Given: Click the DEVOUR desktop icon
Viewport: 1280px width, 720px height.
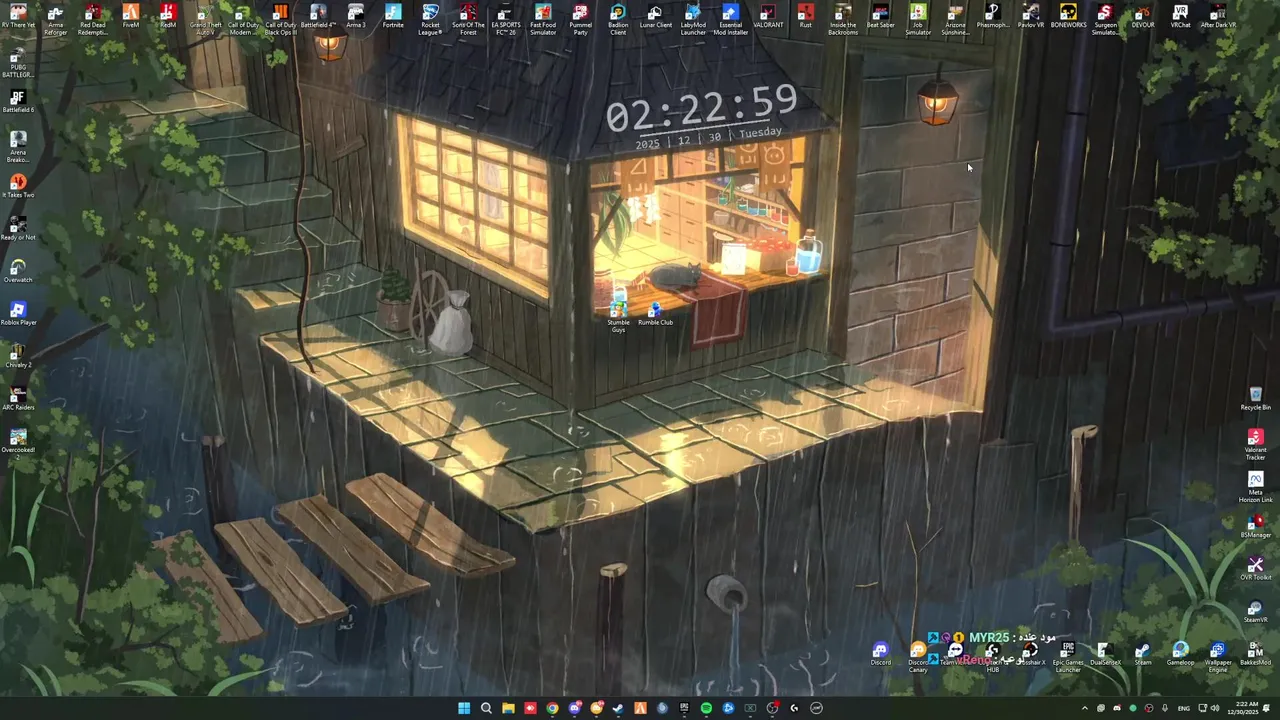Looking at the screenshot, I should [1143, 17].
